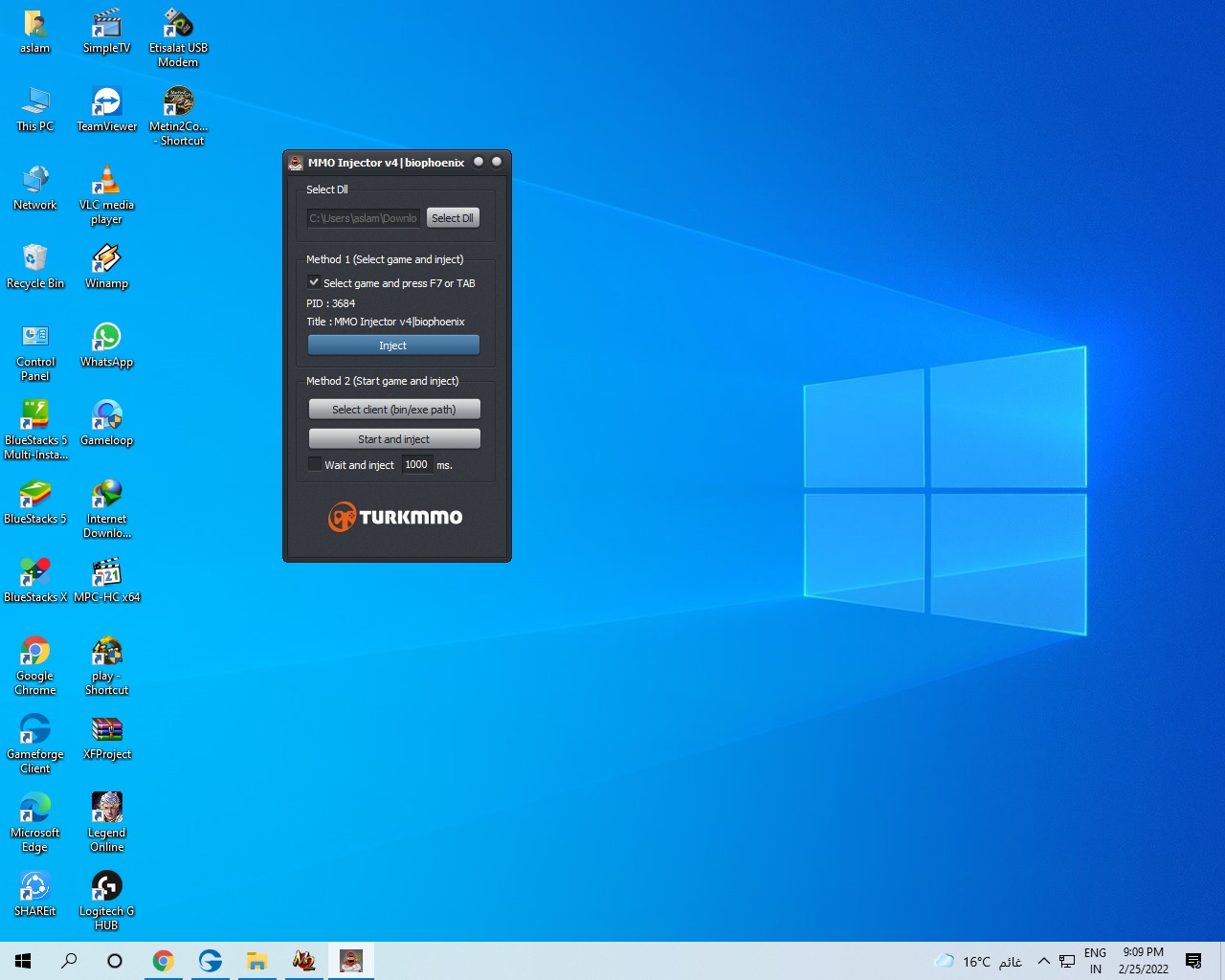Select Google Chrome desktop icon

[35, 666]
